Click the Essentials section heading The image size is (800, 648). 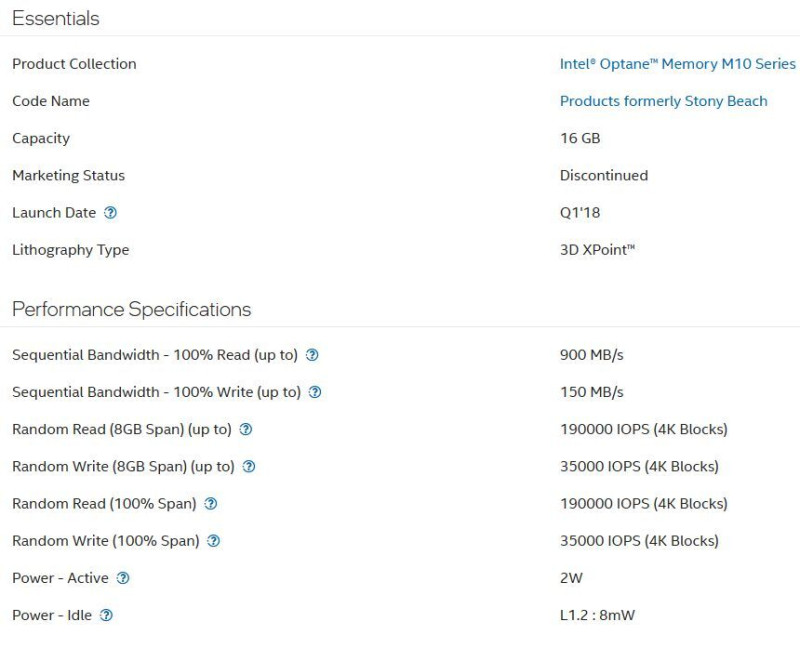pyautogui.click(x=56, y=19)
